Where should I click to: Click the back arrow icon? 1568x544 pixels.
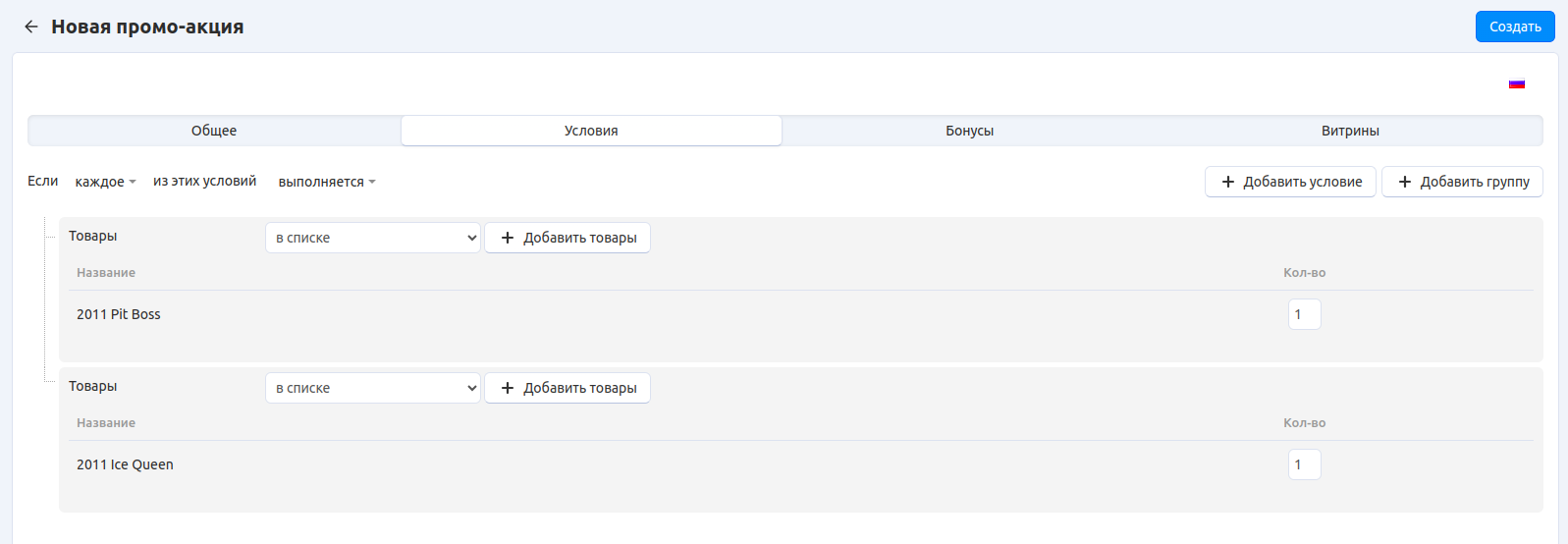31,27
